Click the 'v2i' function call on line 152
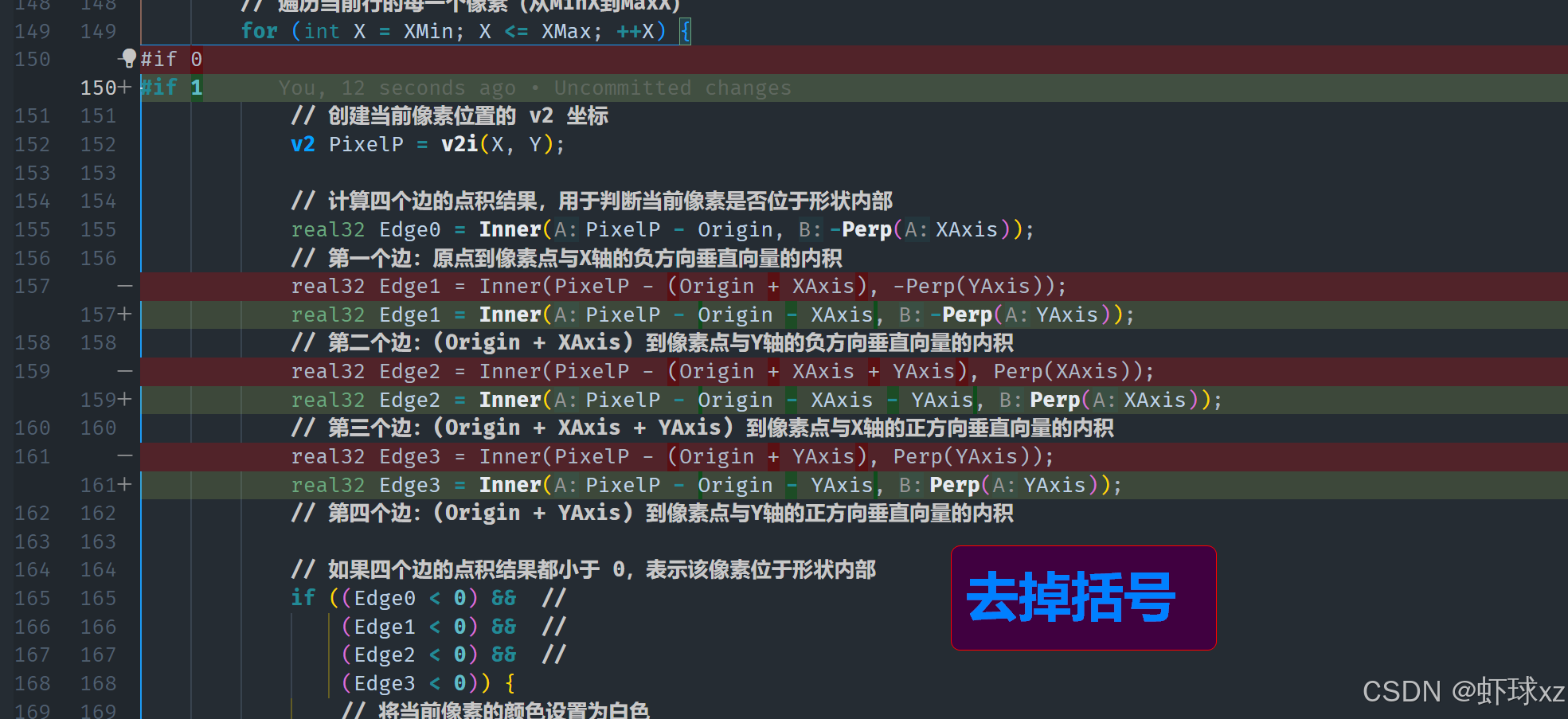Screen dimensions: 1568x719 [459, 144]
